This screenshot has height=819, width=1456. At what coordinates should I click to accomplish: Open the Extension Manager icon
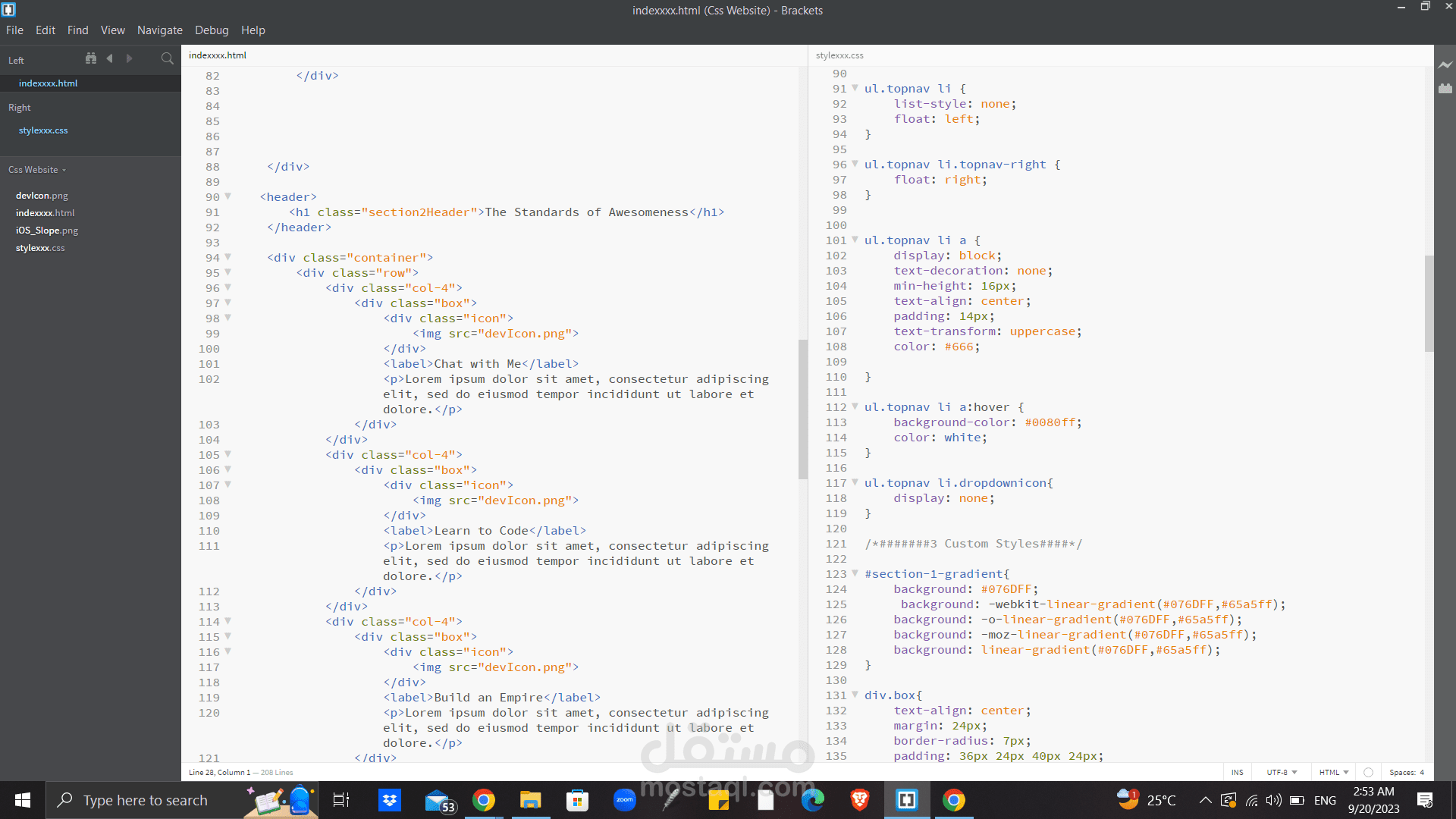1445,89
